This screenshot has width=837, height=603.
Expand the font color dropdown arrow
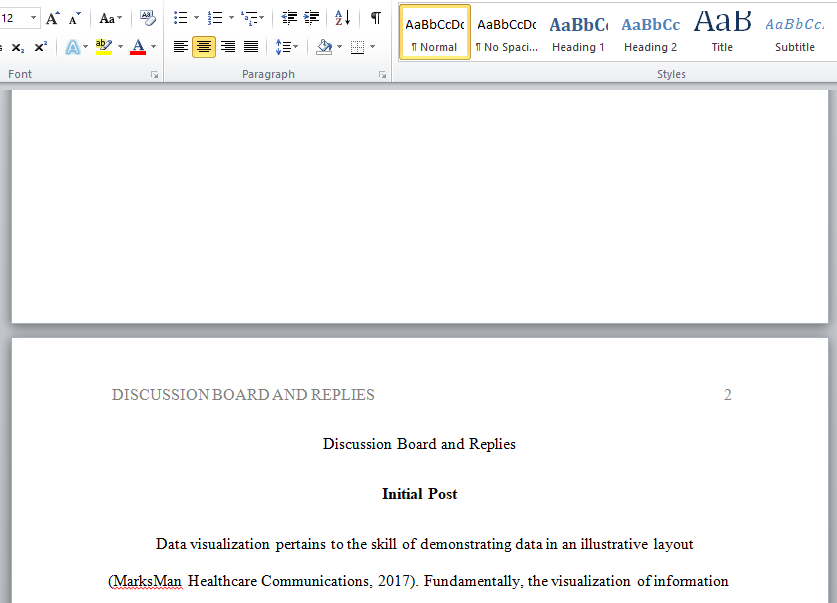tap(153, 47)
